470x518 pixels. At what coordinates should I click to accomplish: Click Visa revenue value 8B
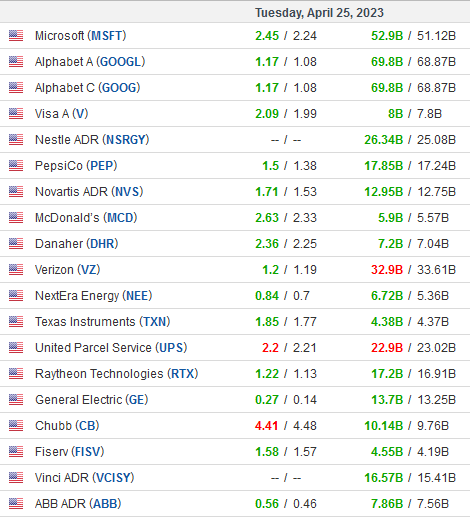coord(396,114)
